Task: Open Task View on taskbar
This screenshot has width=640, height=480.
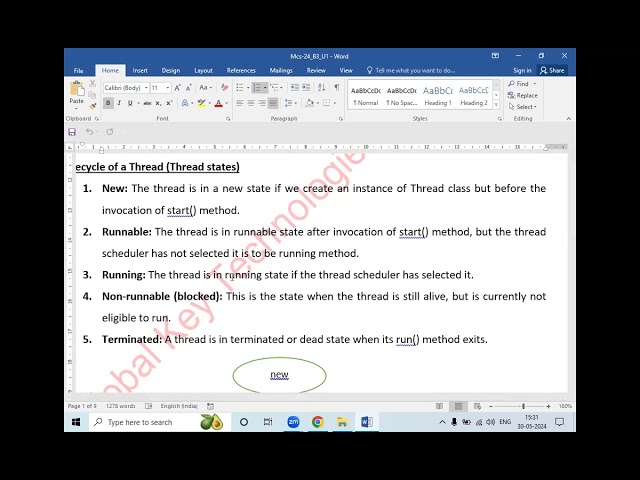Action: point(268,422)
